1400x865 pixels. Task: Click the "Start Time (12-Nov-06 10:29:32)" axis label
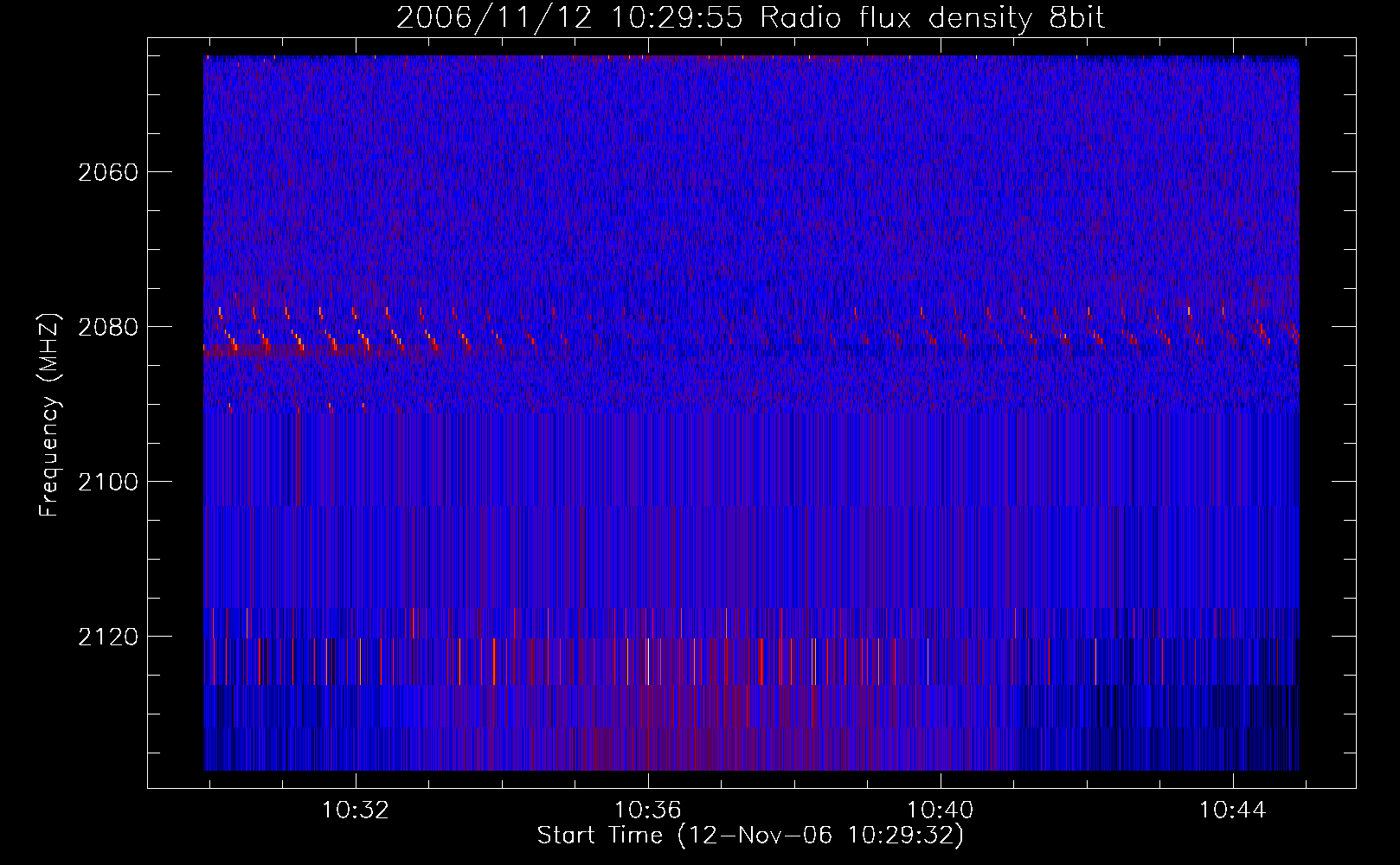[750, 836]
